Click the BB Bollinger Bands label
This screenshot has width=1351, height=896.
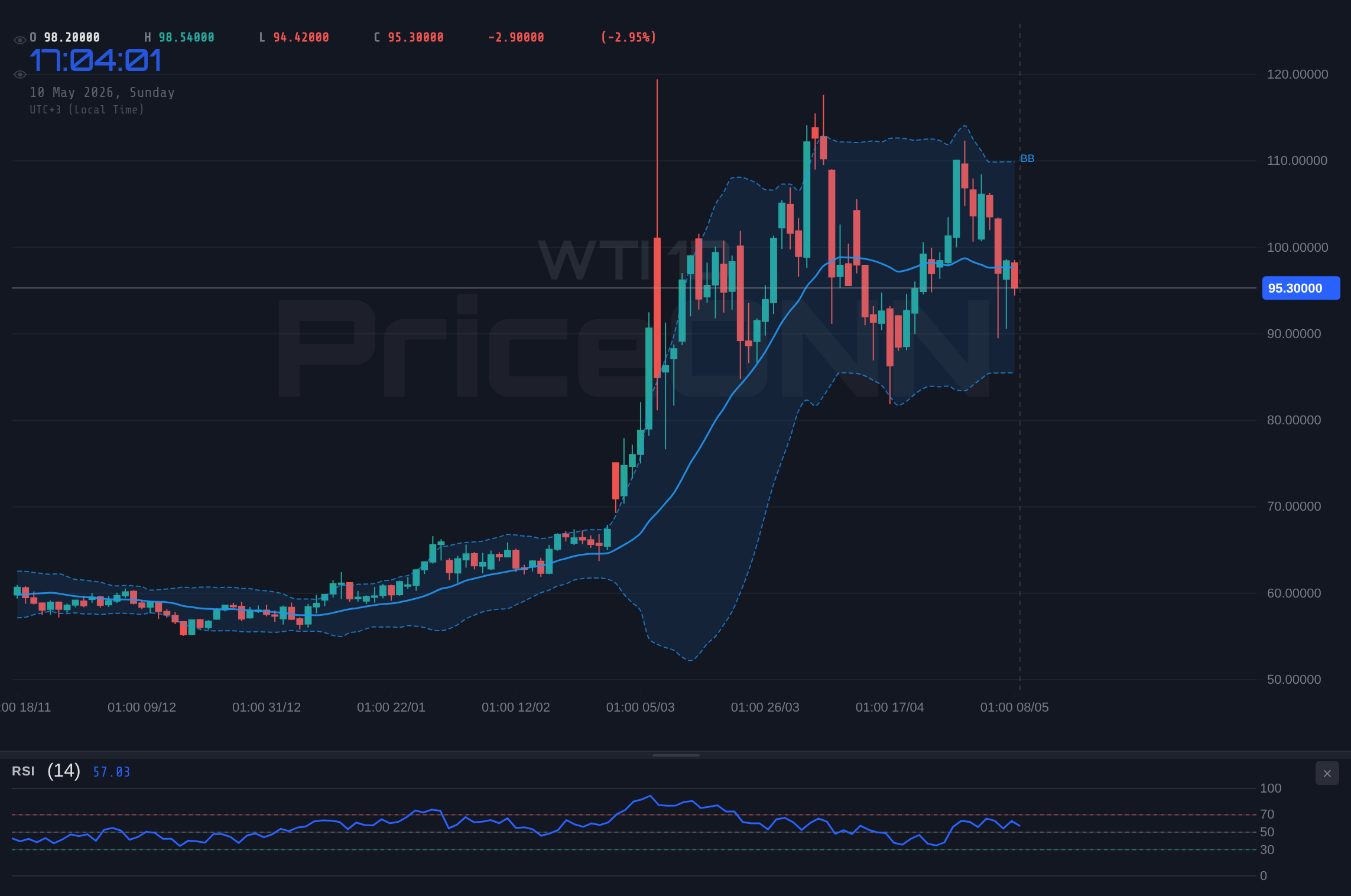pos(1027,158)
